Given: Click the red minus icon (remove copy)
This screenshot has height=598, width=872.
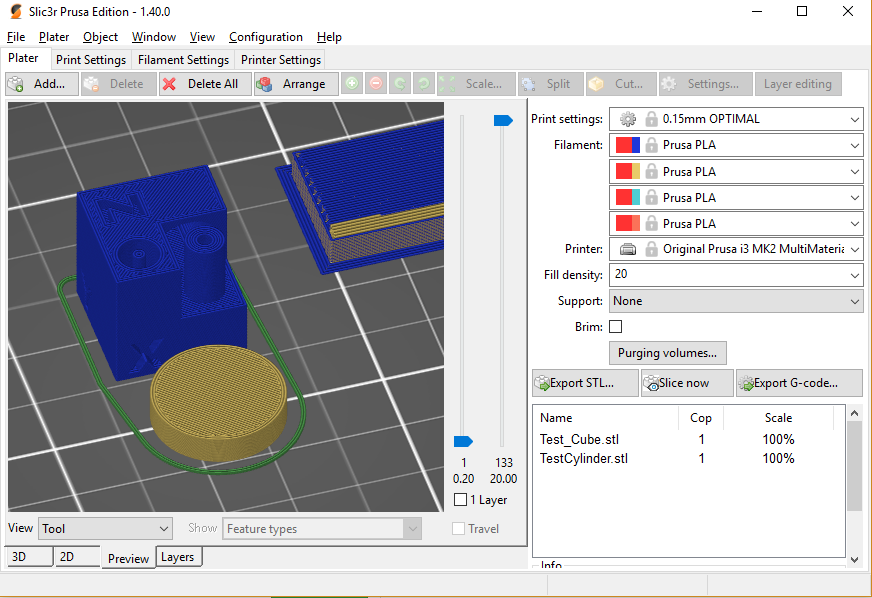Looking at the screenshot, I should 376,84.
